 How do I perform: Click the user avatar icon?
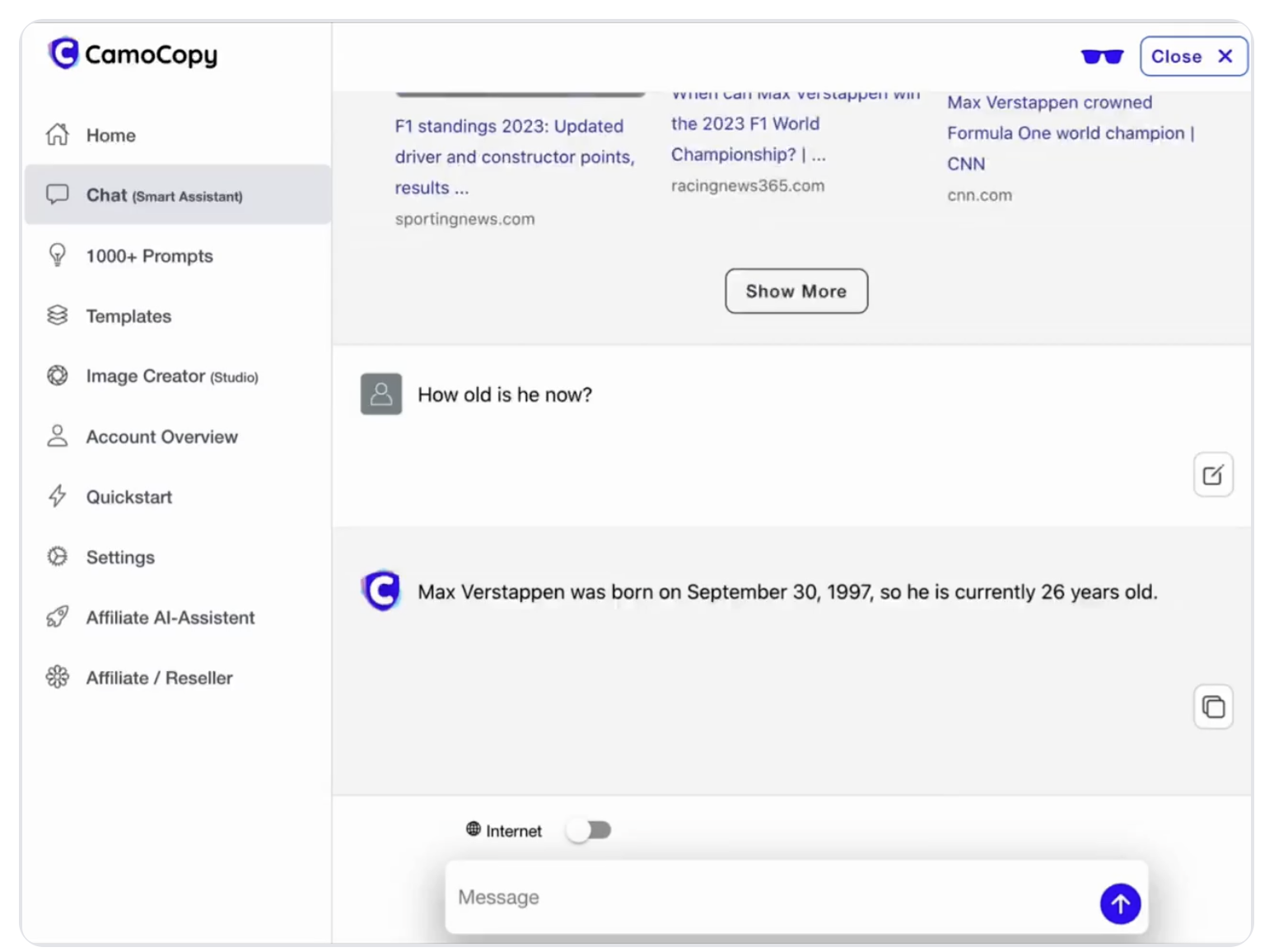[x=381, y=394]
